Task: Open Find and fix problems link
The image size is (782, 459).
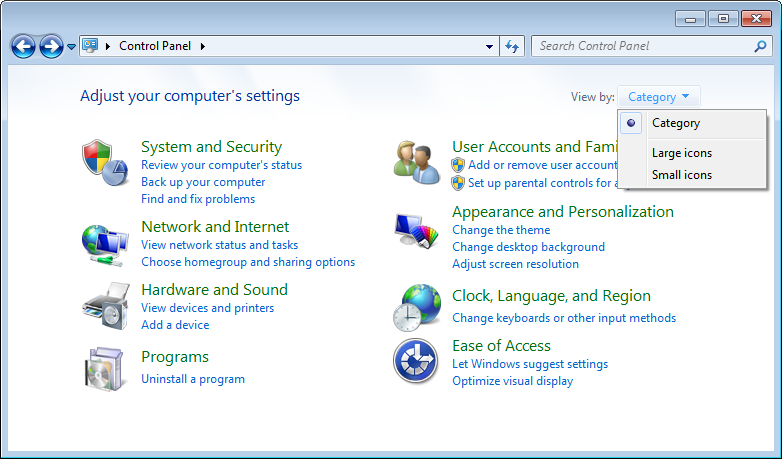Action: pyautogui.click(x=198, y=199)
